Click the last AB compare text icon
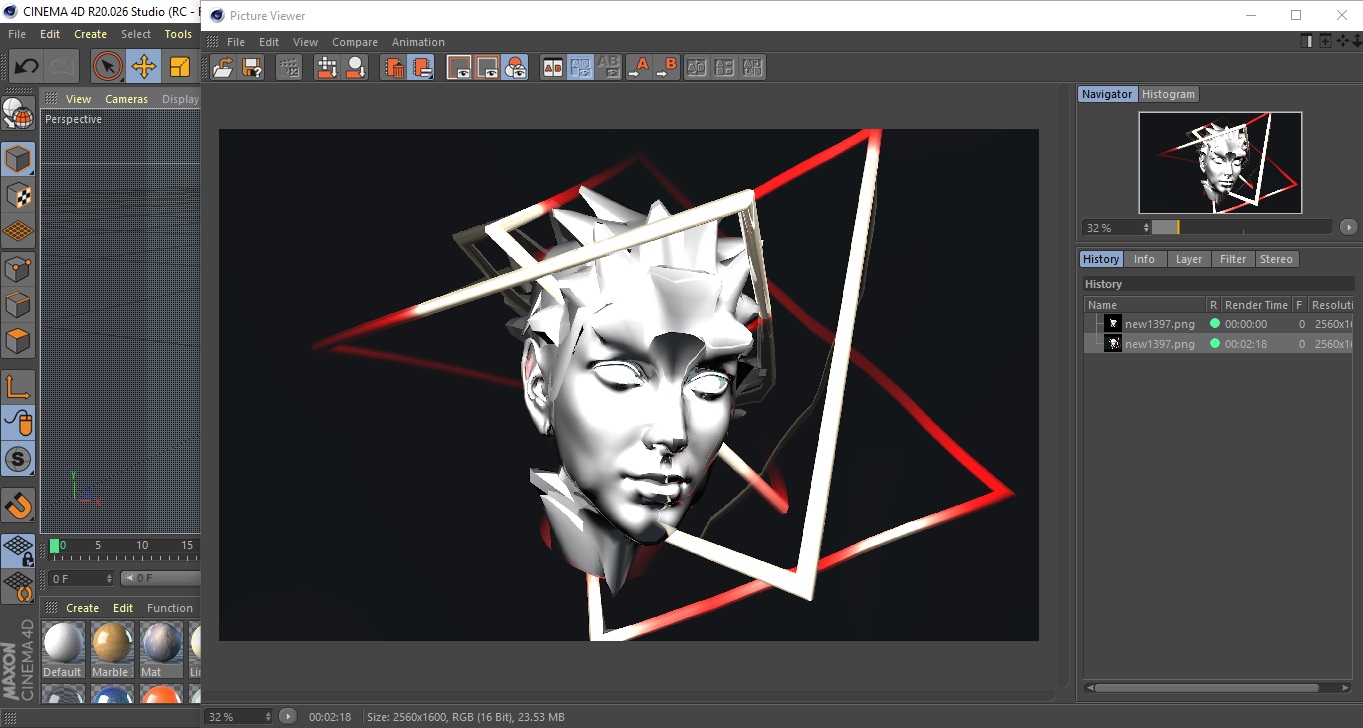 click(x=753, y=67)
